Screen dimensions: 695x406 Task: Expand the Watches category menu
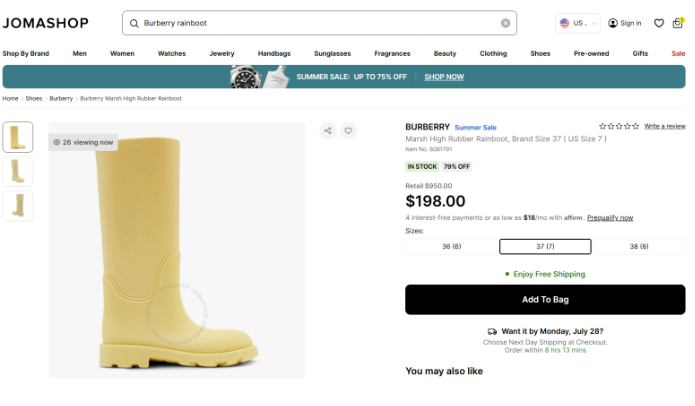pyautogui.click(x=172, y=53)
